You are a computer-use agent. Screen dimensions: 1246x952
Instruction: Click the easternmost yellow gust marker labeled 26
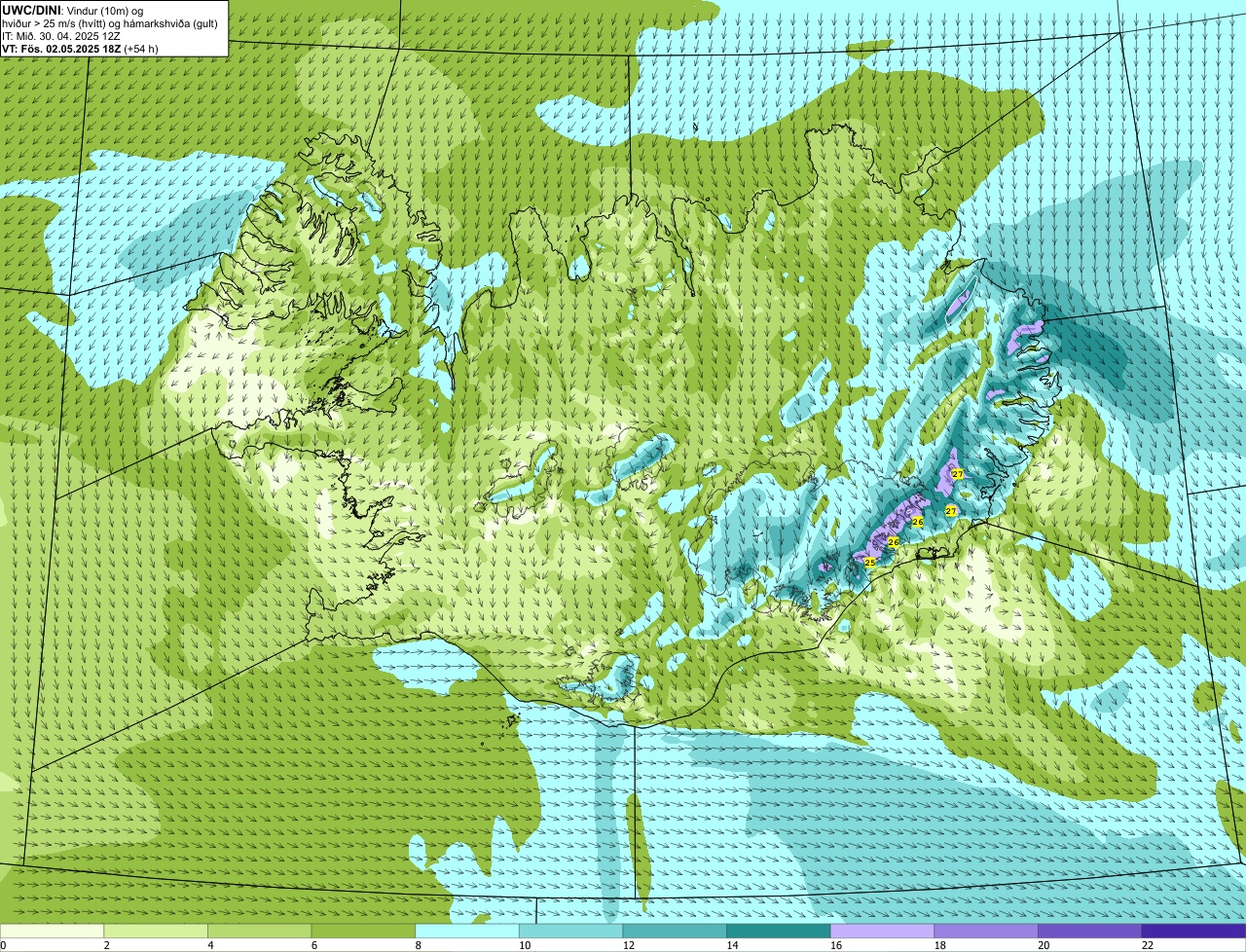917,523
